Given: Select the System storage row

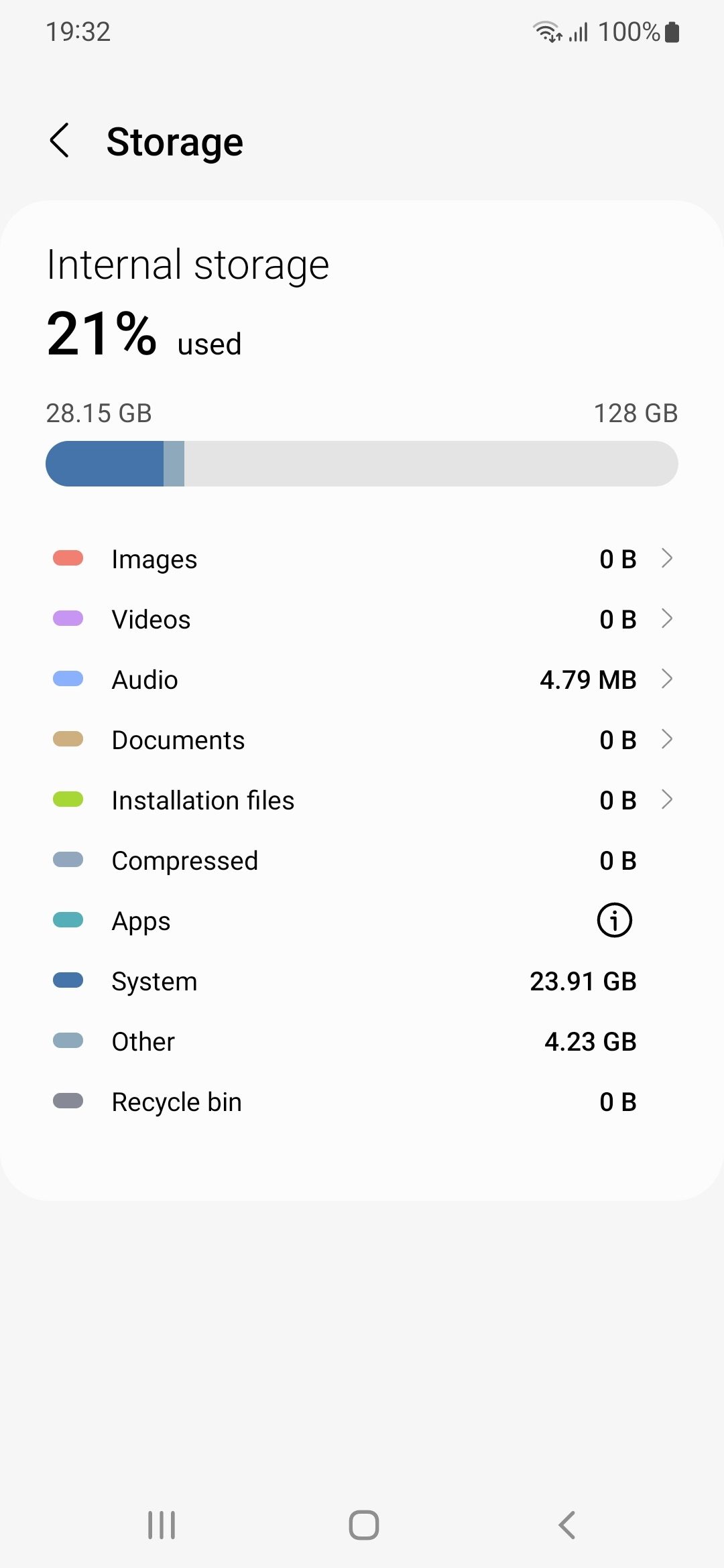Looking at the screenshot, I should coord(362,981).
